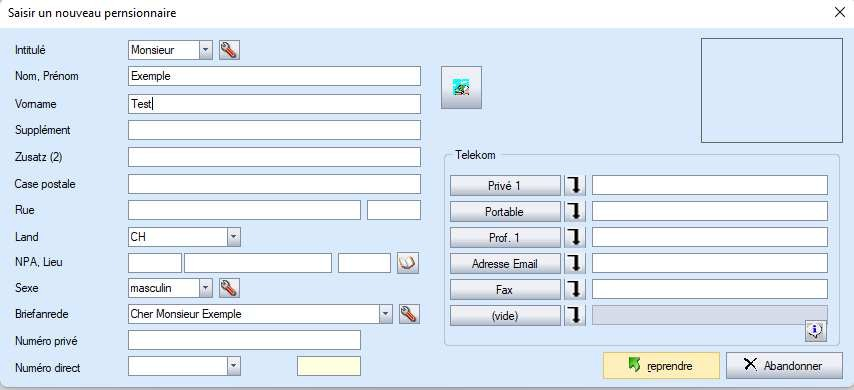
Task: Click the arrow next to Adresse Email
Action: 575,264
